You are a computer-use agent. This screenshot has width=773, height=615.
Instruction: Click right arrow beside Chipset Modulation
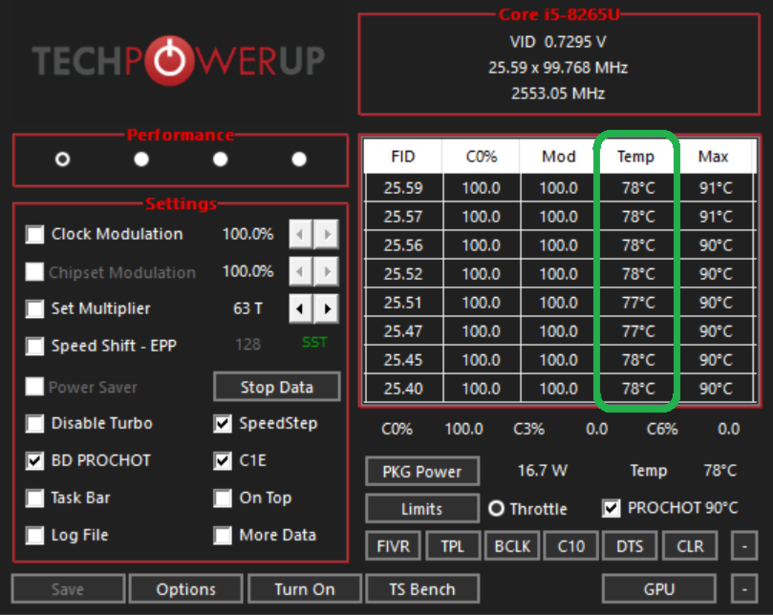(326, 272)
